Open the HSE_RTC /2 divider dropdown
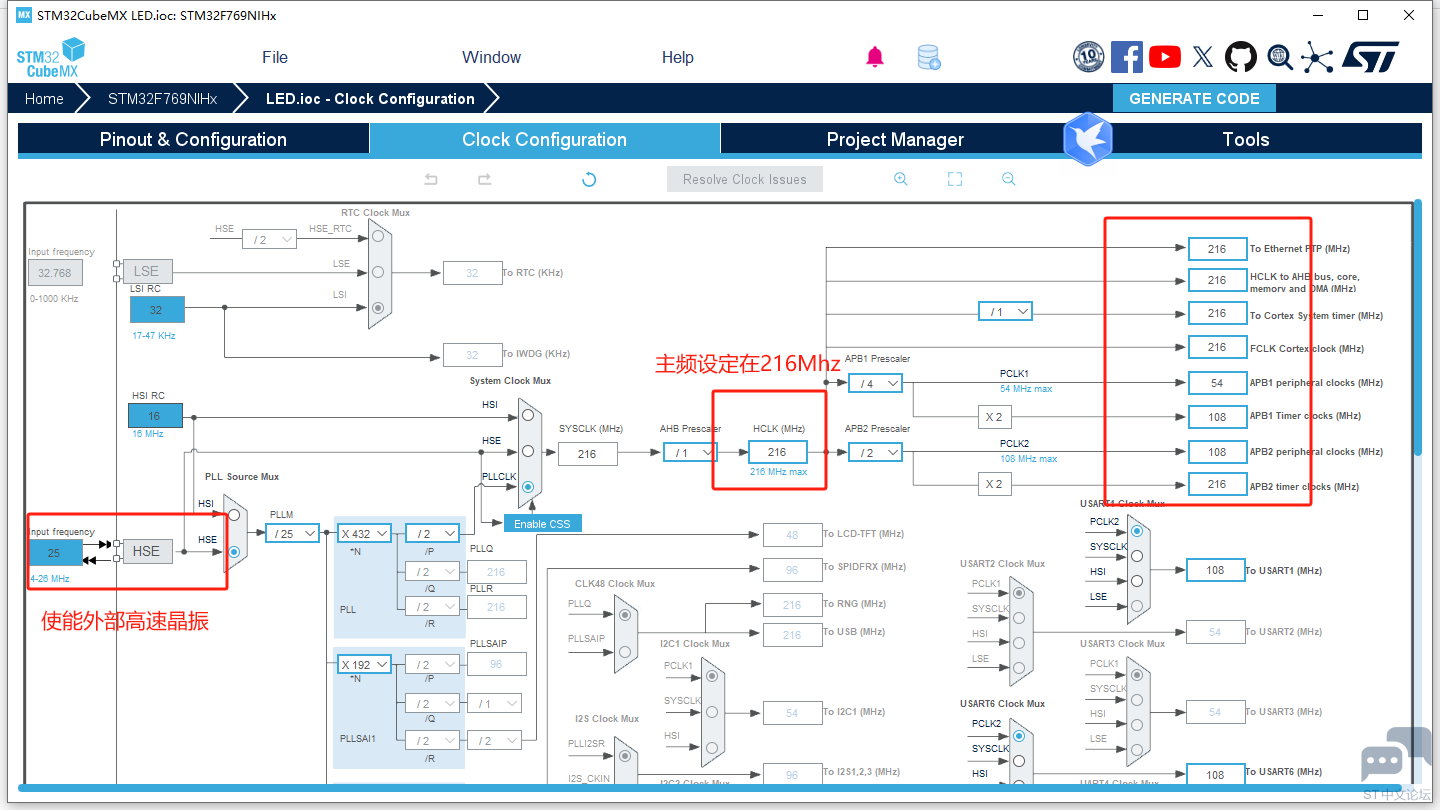This screenshot has height=810, width=1440. (x=270, y=239)
